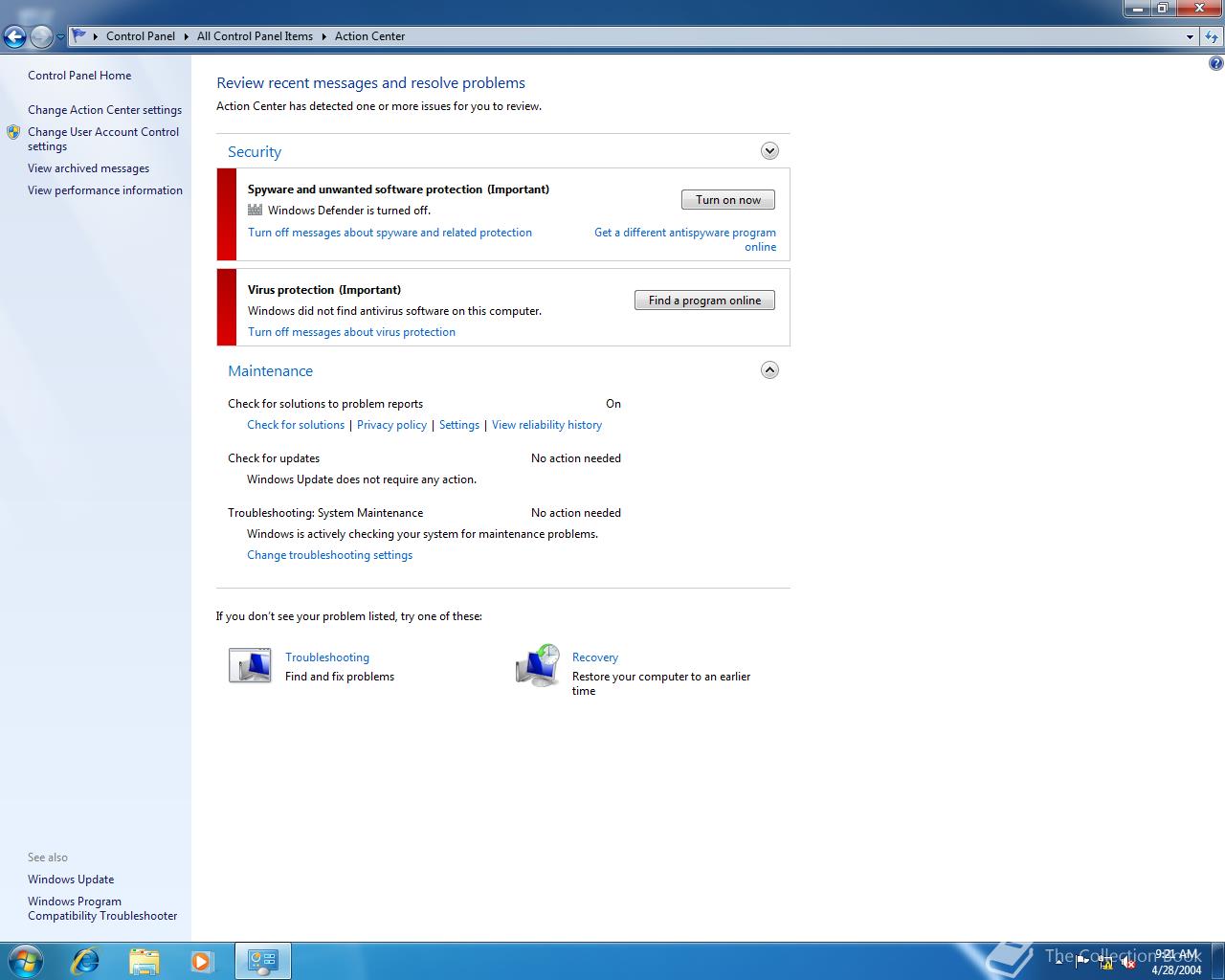This screenshot has width=1225, height=980.
Task: Select Control Panel breadcrumb
Action: pos(141,36)
